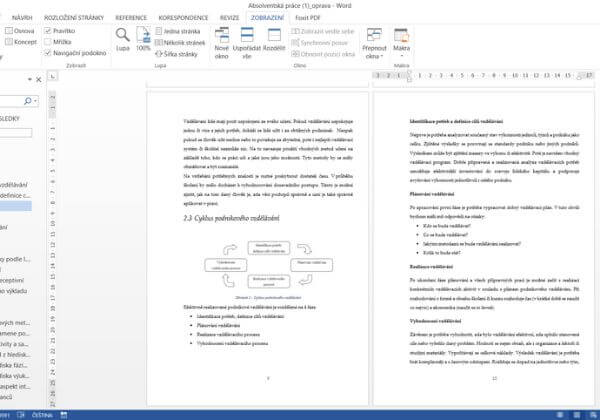Screen dimensions: 600x420
Task: Open the REFERENCE tab
Action: (x=131, y=18)
